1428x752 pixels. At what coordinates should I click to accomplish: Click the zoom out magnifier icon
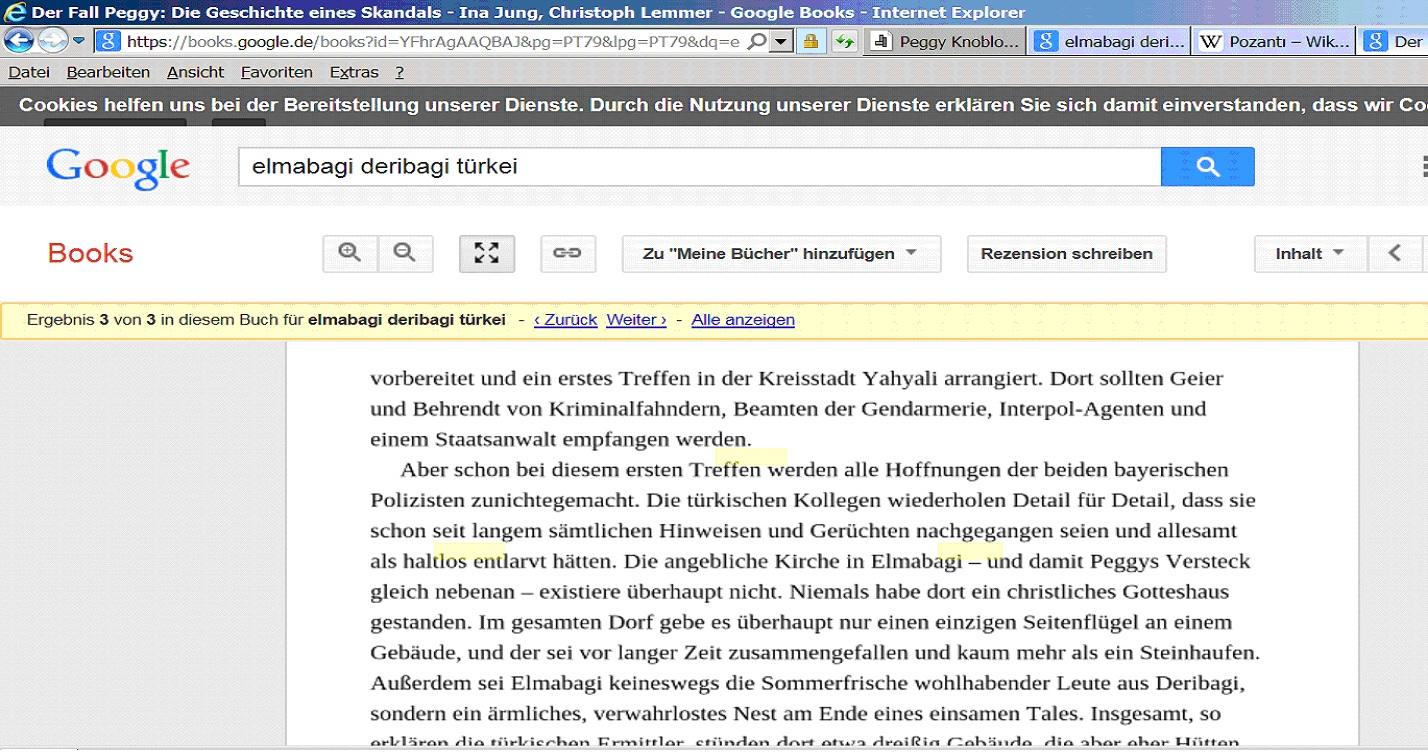pyautogui.click(x=405, y=253)
